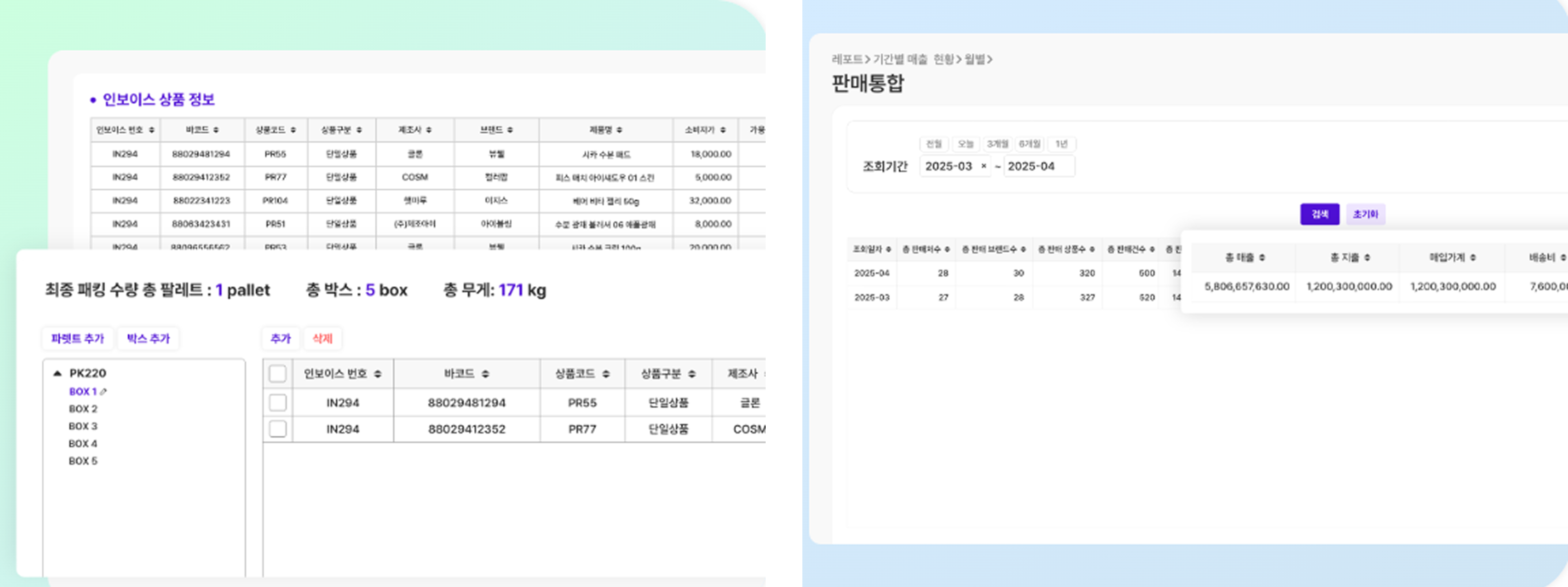Click the 파렛트 추가 button
1568x587 pixels.
78,339
